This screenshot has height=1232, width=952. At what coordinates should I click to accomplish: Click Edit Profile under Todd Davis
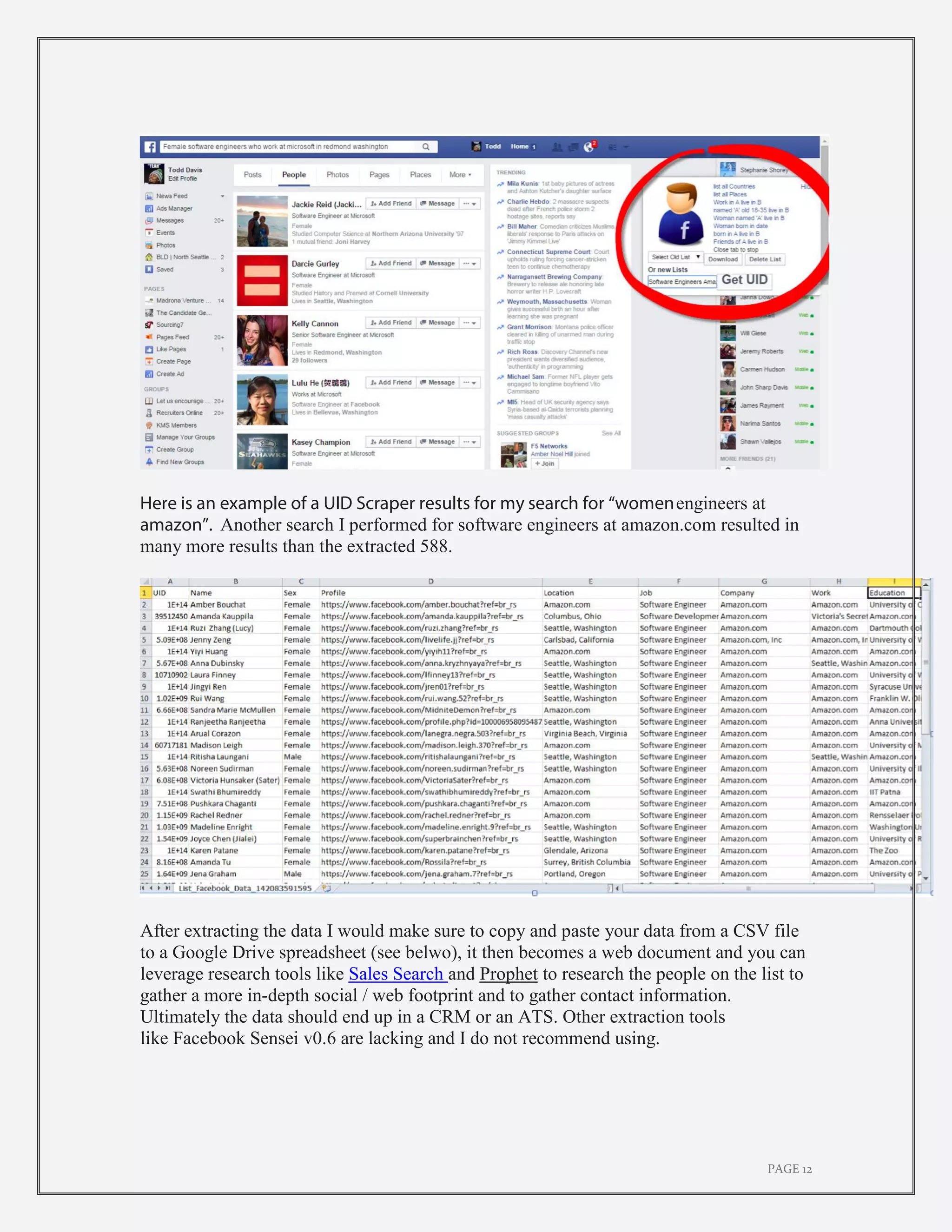[183, 179]
